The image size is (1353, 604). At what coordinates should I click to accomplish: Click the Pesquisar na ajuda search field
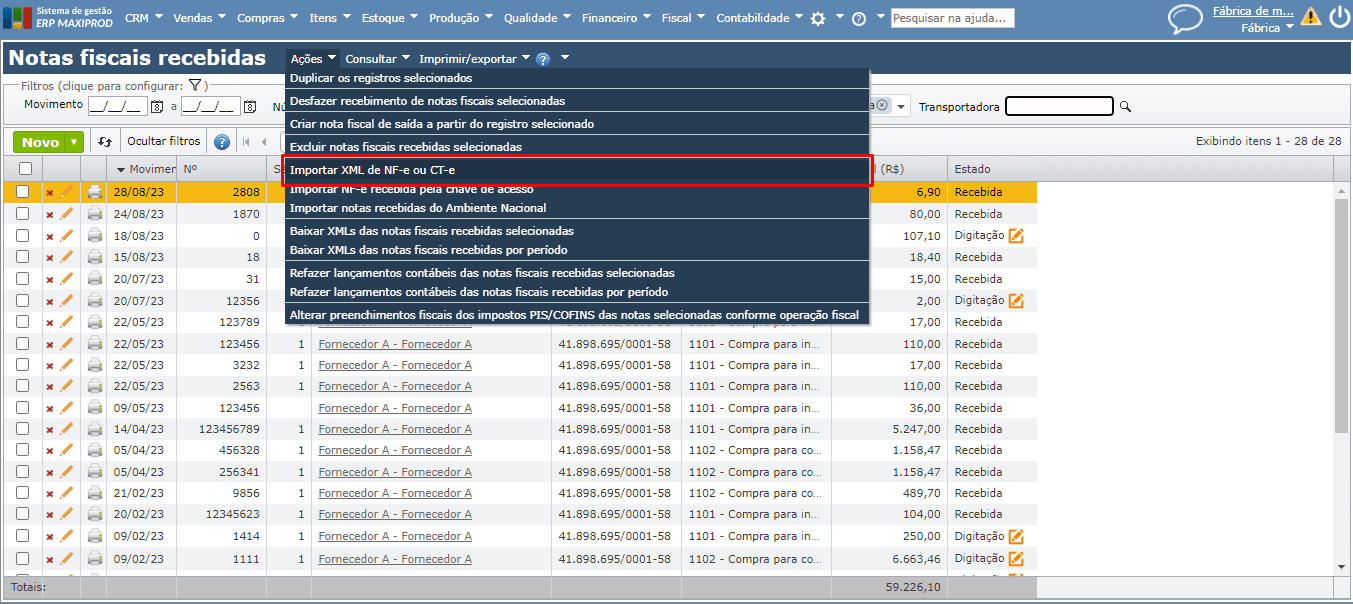952,18
